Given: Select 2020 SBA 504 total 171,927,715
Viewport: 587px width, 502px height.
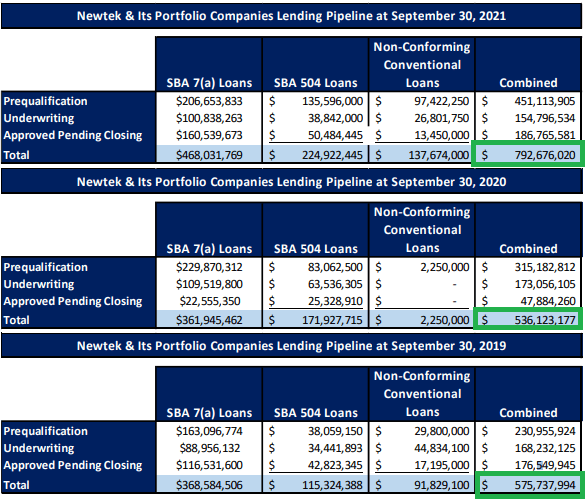Looking at the screenshot, I should [335, 320].
